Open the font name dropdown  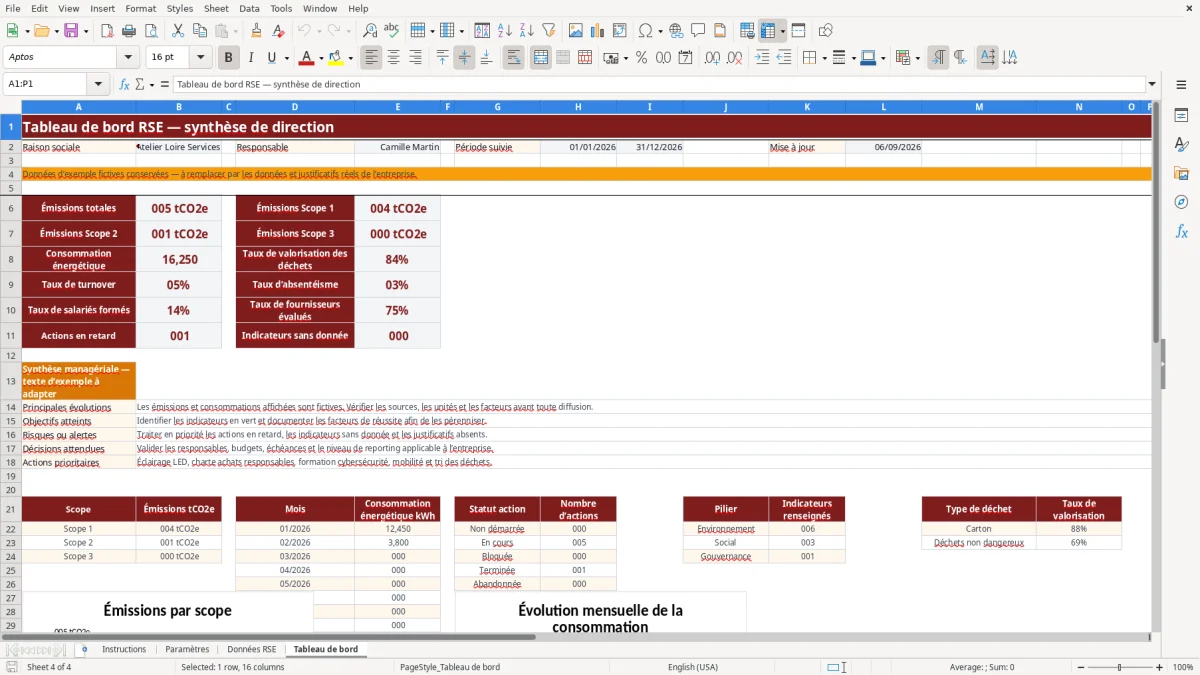127,58
